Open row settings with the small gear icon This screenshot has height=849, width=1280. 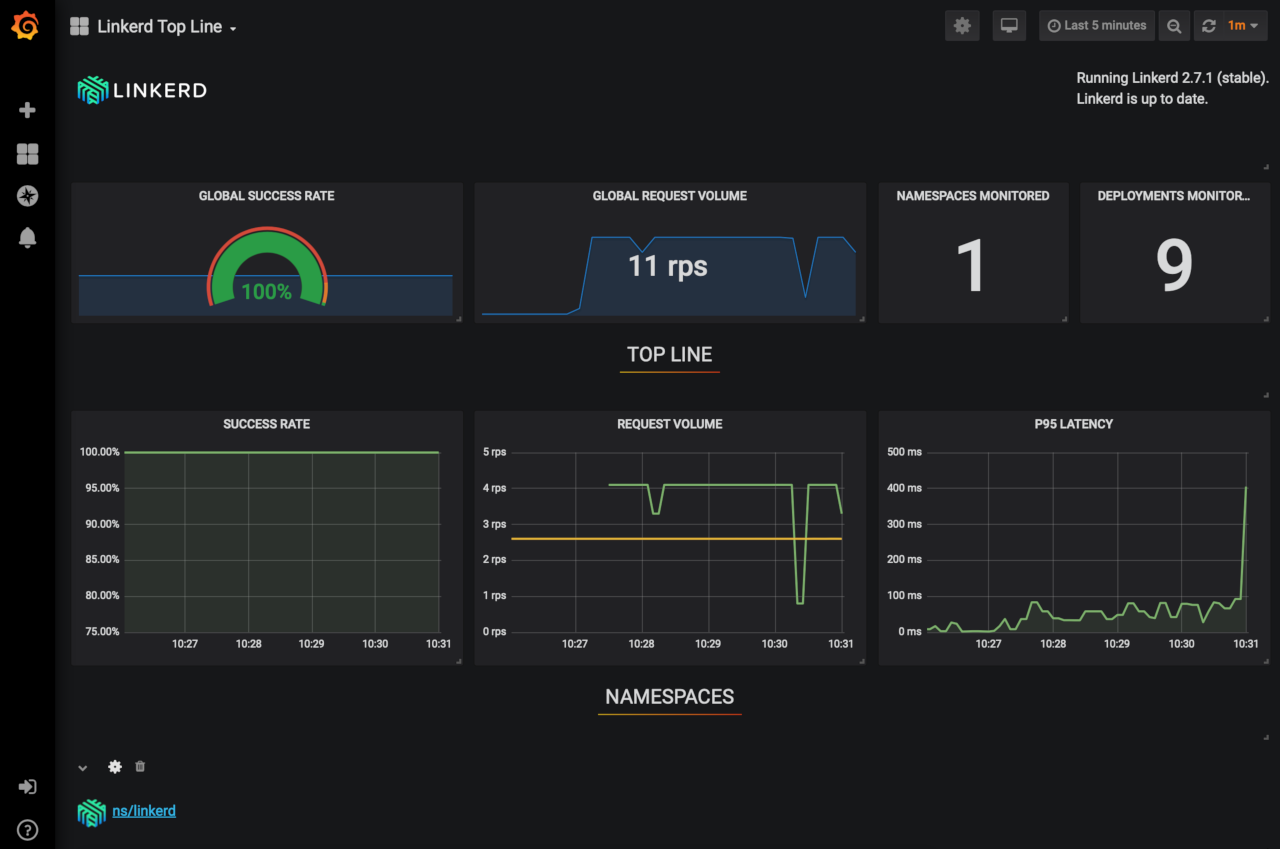click(x=114, y=766)
